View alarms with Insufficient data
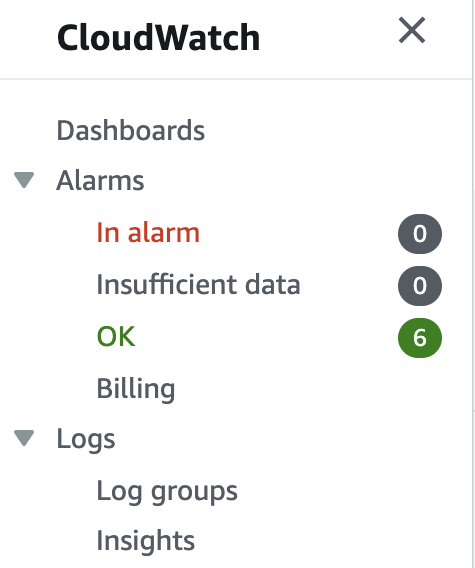475x568 pixels. (x=199, y=284)
